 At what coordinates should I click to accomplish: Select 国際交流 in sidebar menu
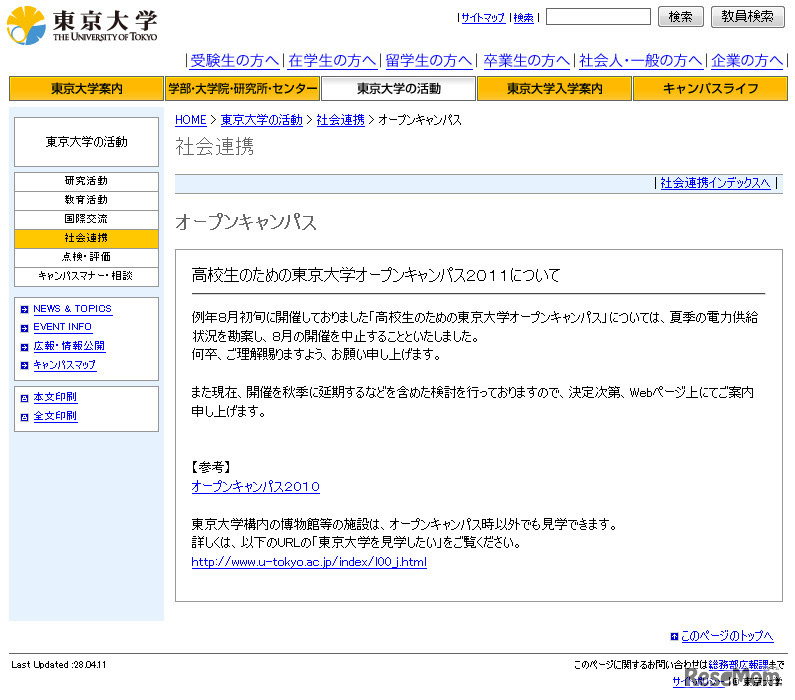tap(86, 219)
